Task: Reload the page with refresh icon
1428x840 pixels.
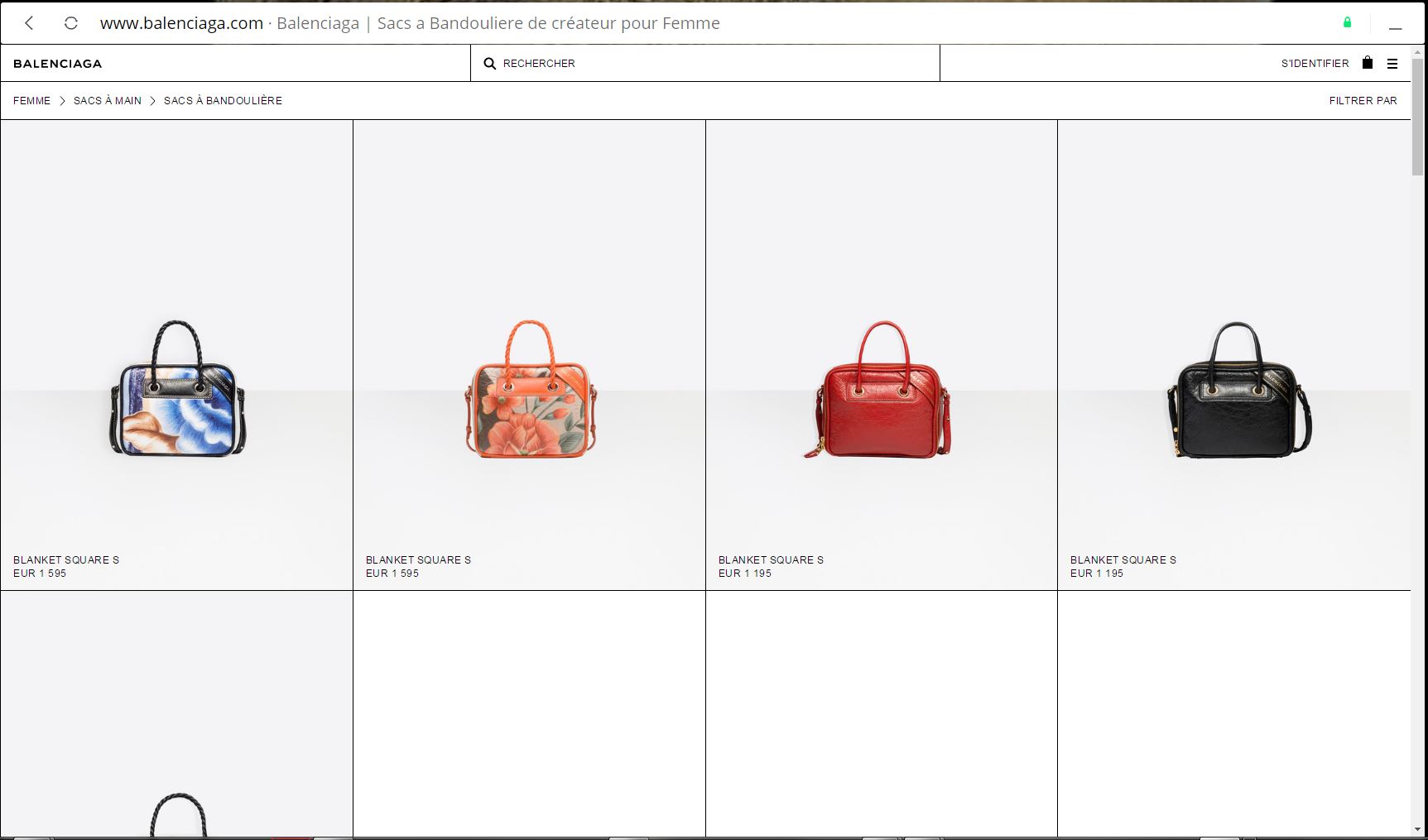Action: [x=71, y=23]
